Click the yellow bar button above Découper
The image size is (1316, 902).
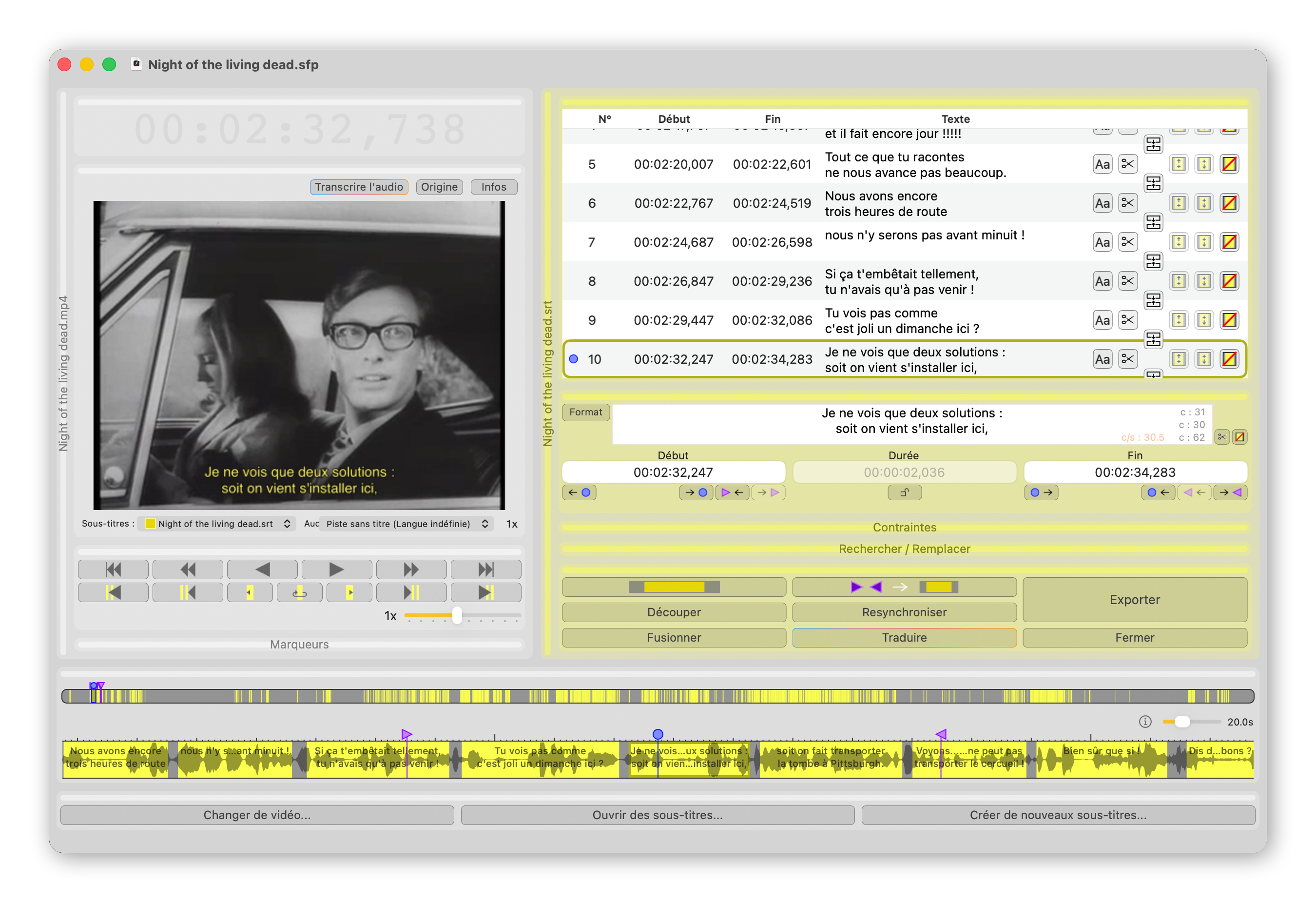pyautogui.click(x=674, y=587)
